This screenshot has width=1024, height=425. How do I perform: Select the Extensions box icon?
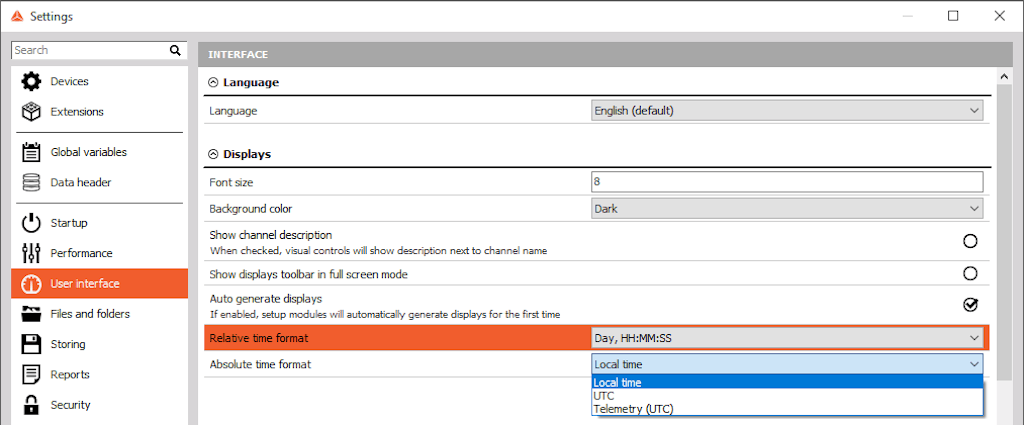[x=31, y=112]
